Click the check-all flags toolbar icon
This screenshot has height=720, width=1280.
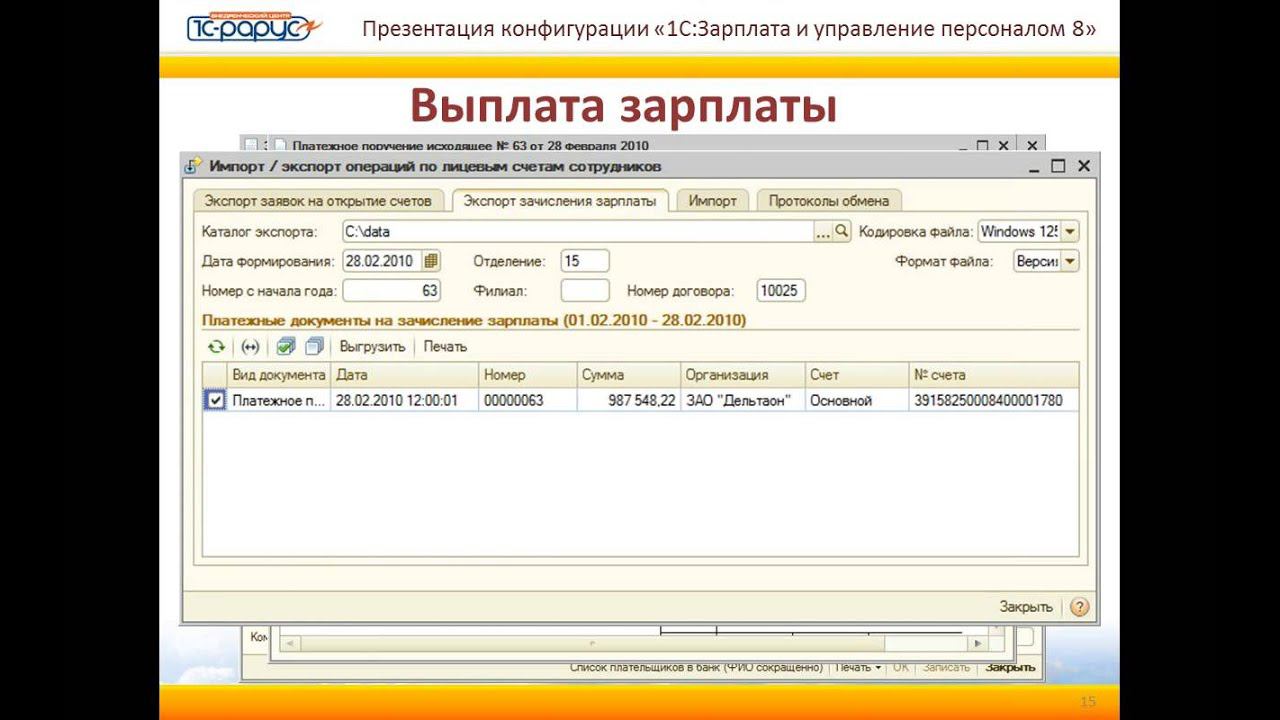[x=286, y=347]
